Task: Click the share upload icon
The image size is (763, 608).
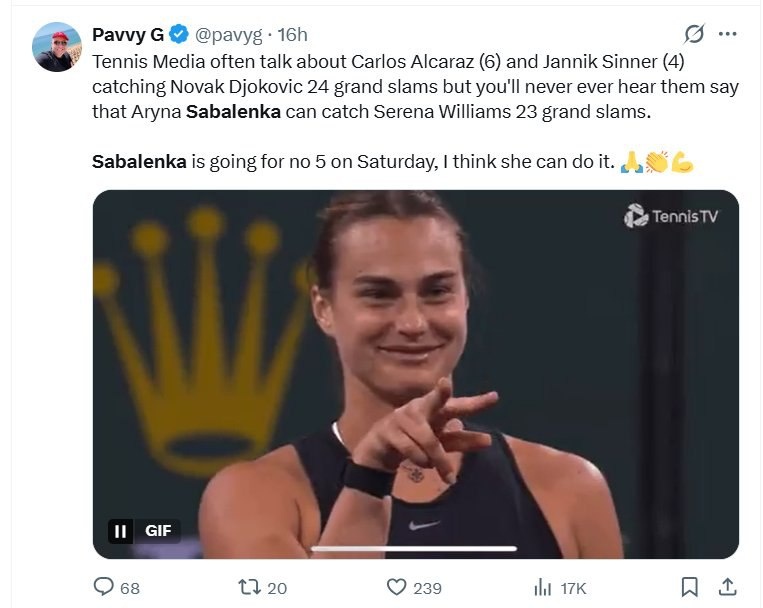Action: (728, 587)
